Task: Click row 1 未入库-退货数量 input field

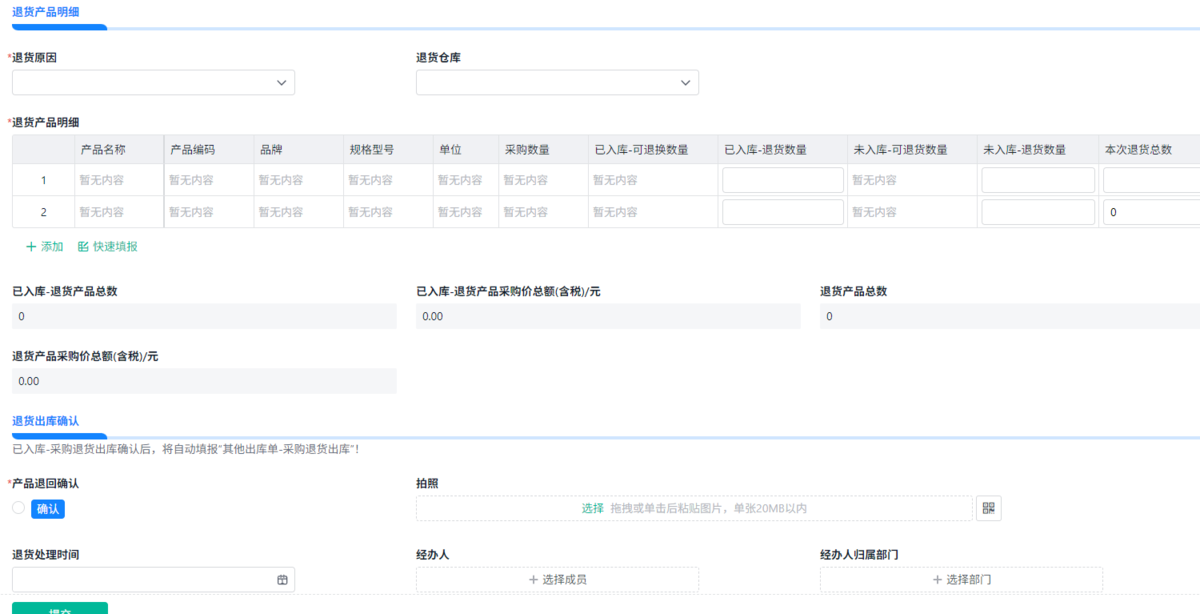Action: coord(1038,181)
